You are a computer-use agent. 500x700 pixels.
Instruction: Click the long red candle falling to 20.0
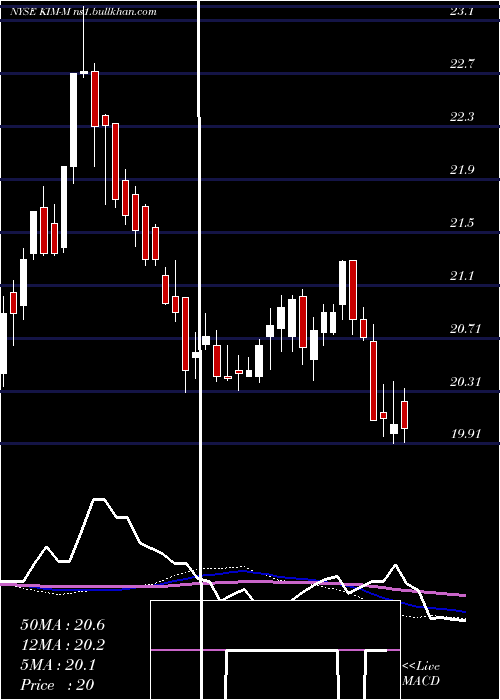[x=373, y=380]
